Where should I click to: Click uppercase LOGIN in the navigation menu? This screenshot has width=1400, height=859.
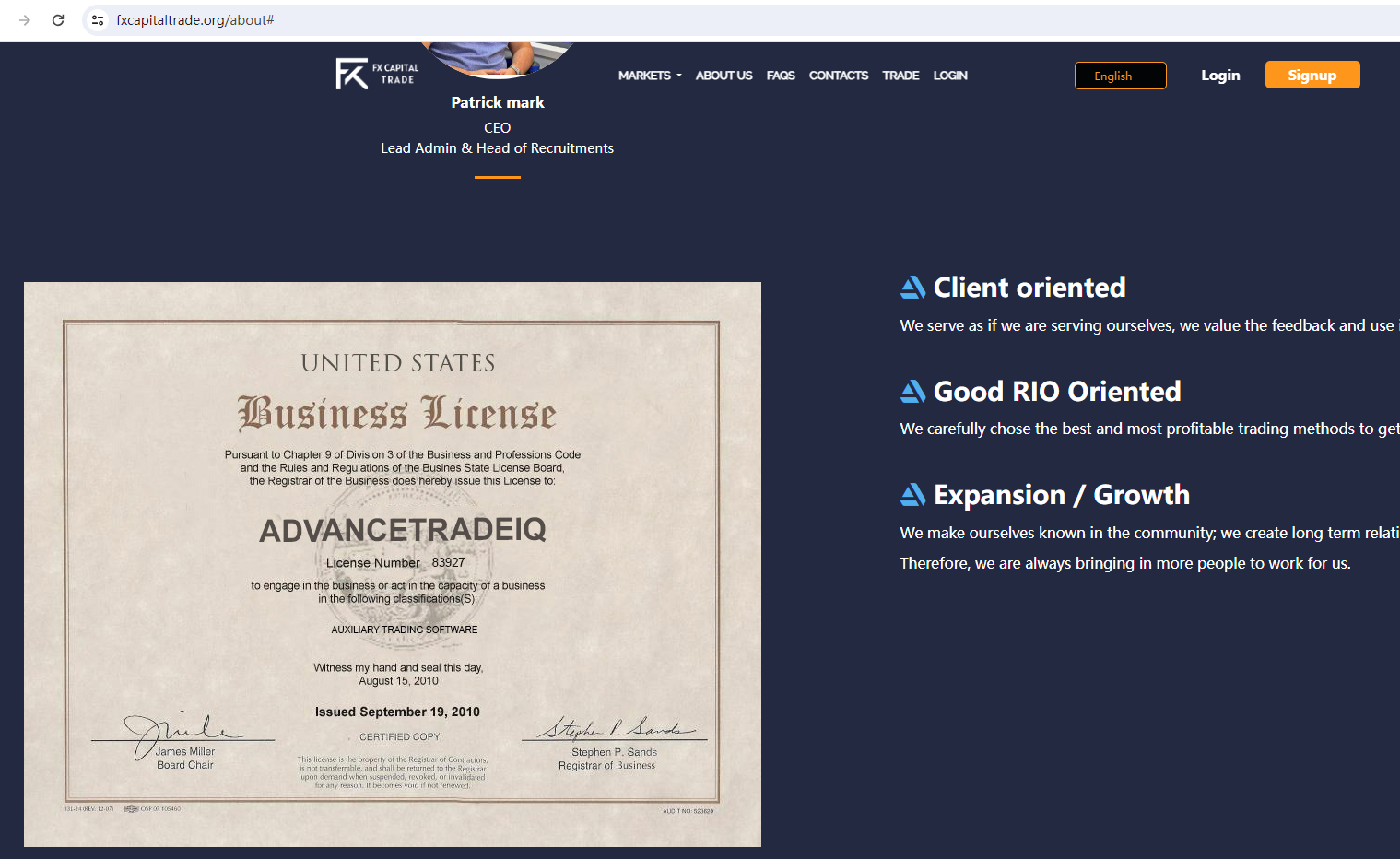point(950,76)
